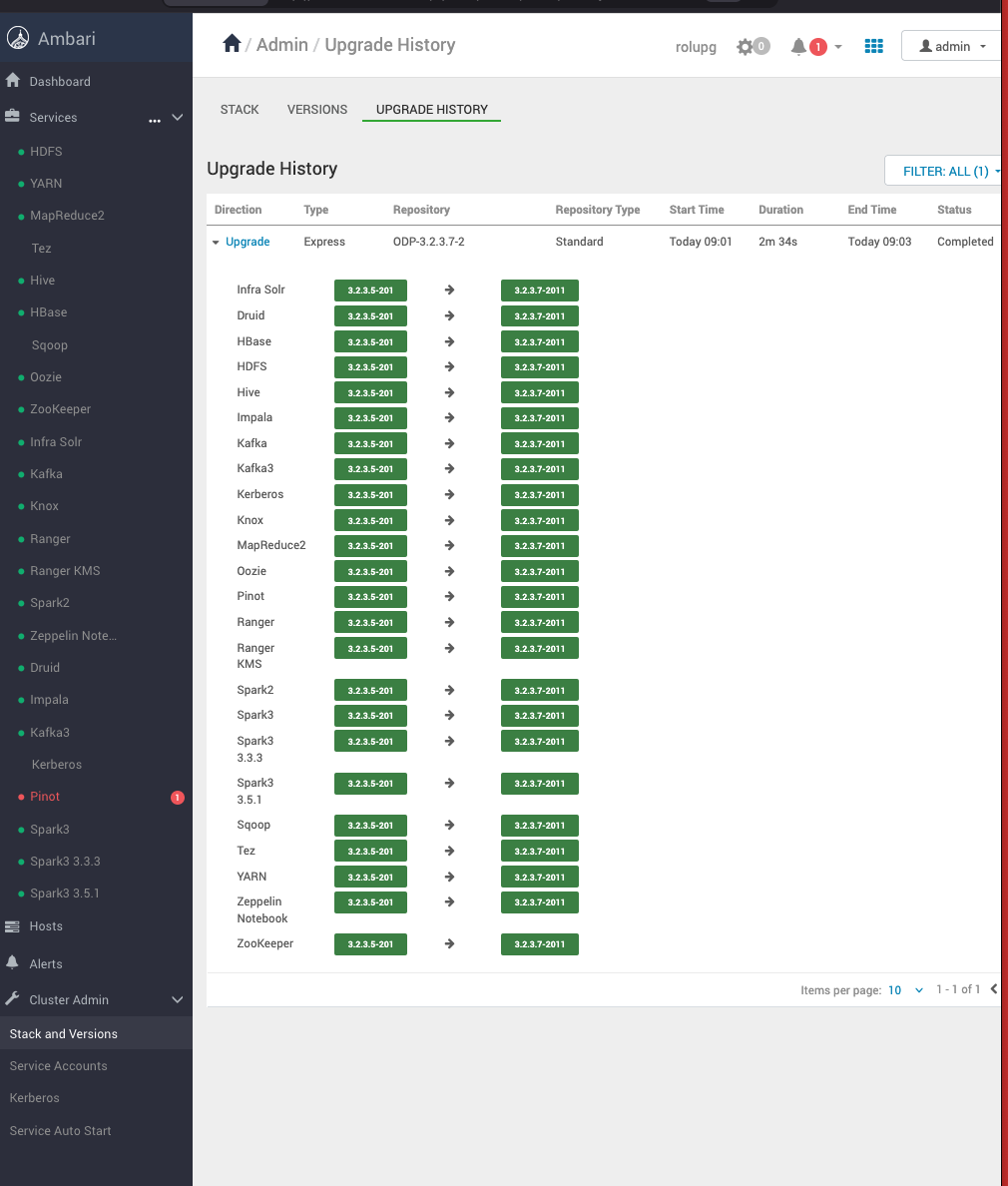Open the HBase sidebar service
The height and width of the screenshot is (1186, 1008).
tap(48, 311)
